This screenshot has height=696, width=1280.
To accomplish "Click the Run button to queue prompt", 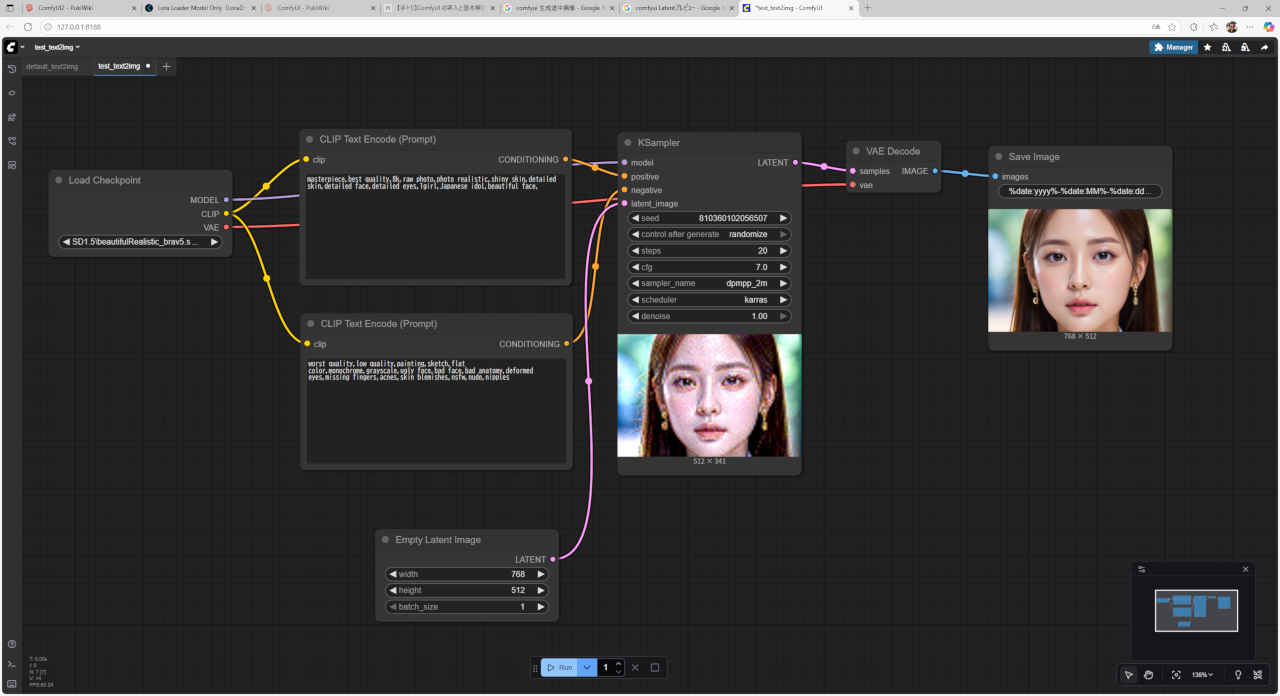I will (559, 667).
